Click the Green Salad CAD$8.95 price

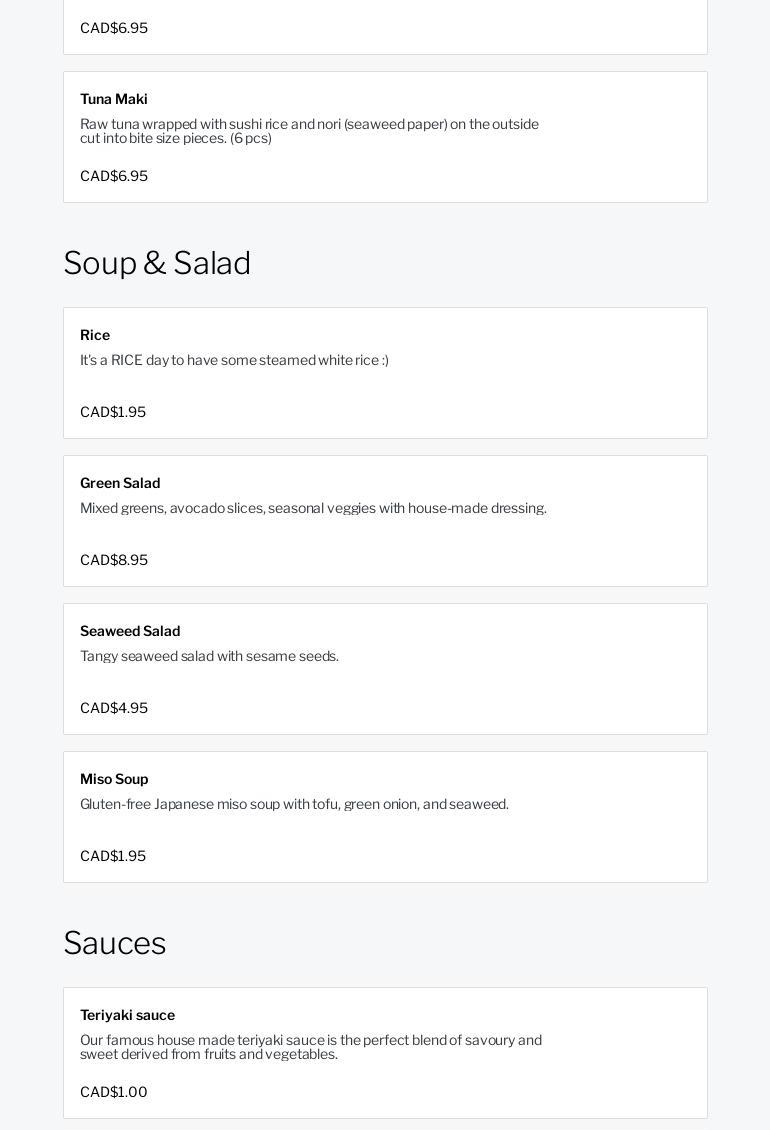point(114,560)
